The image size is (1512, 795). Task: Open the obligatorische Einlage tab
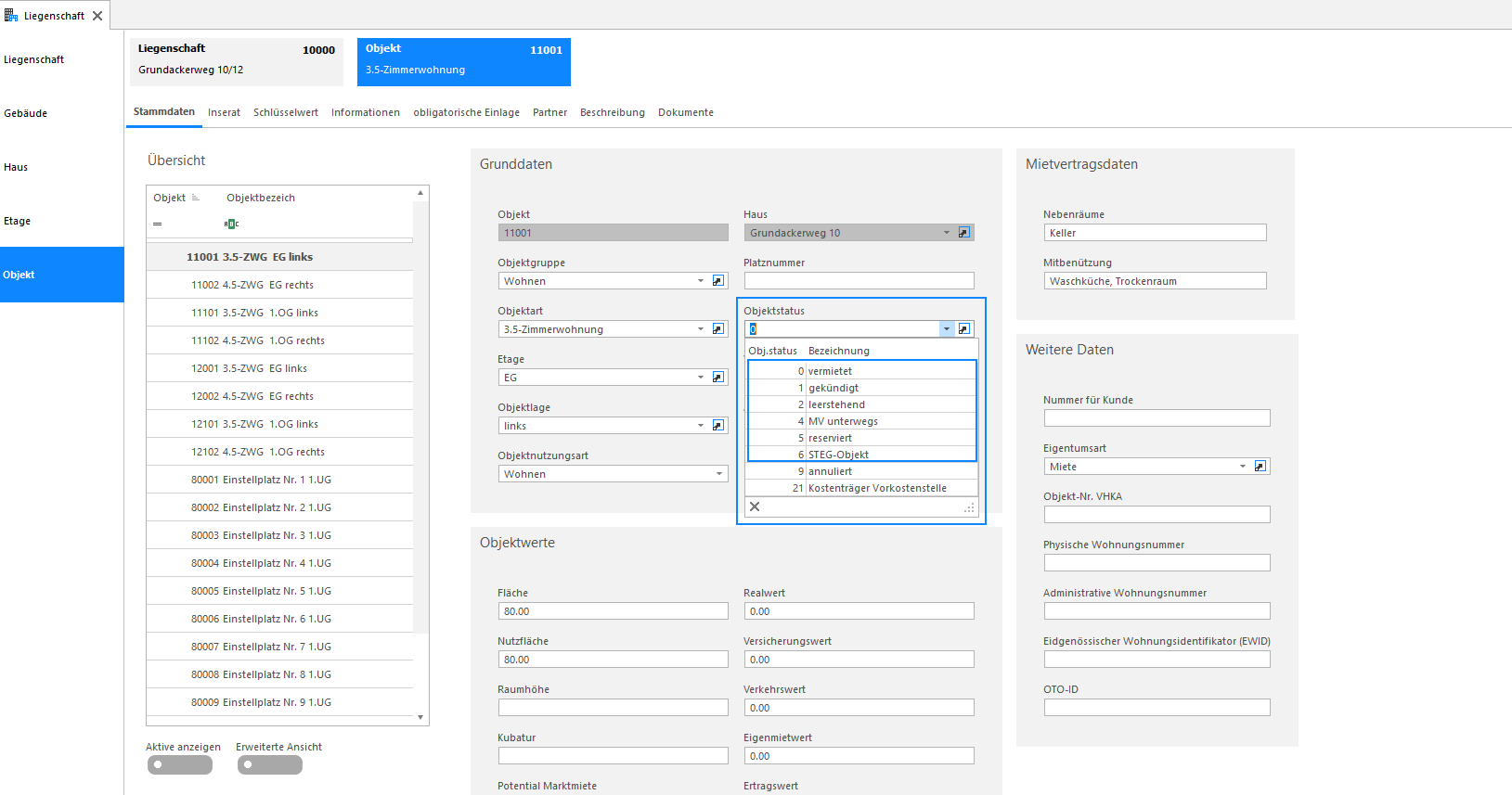click(466, 112)
